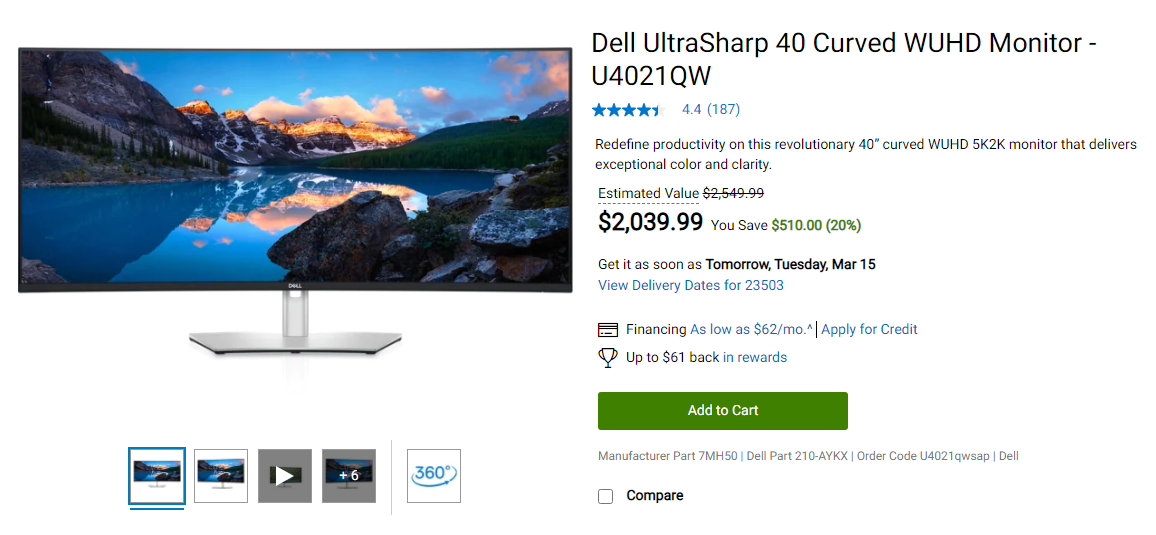Add the monitor to cart
This screenshot has width=1156, height=535.
coord(722,410)
